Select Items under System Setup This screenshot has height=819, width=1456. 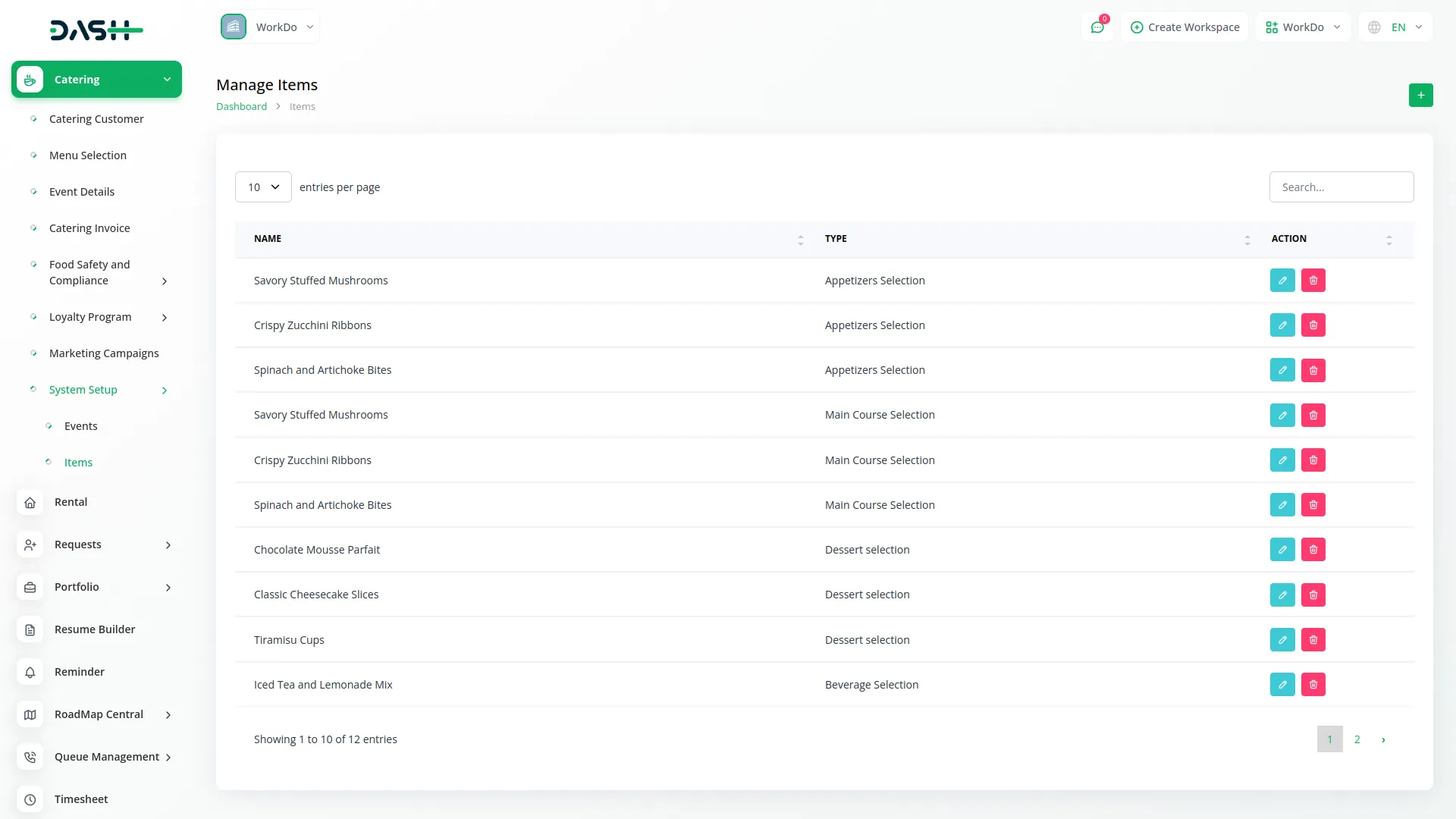coord(78,462)
